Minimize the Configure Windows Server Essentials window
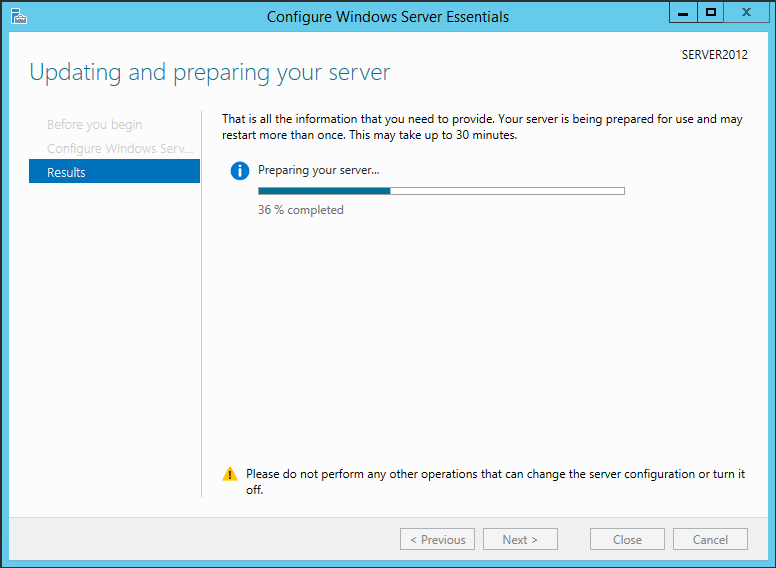The height and width of the screenshot is (568, 776). point(683,12)
